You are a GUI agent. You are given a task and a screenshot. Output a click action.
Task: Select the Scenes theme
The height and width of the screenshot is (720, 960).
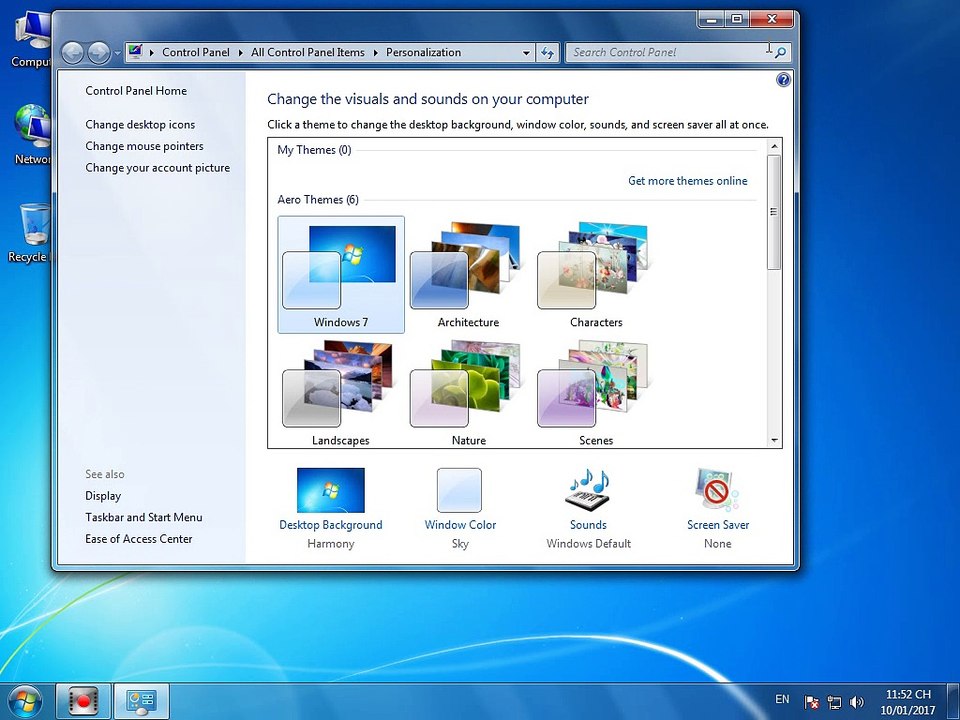click(x=596, y=392)
